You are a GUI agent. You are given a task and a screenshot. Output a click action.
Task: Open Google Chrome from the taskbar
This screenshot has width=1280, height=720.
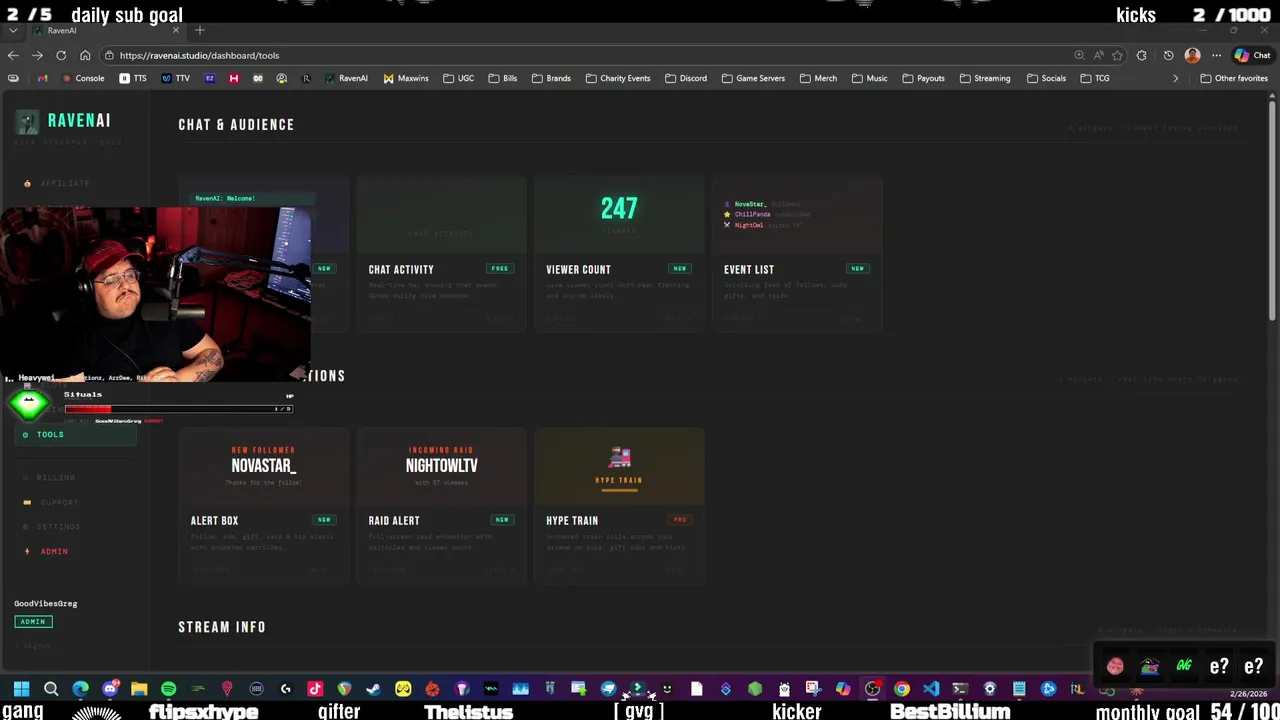(x=902, y=688)
